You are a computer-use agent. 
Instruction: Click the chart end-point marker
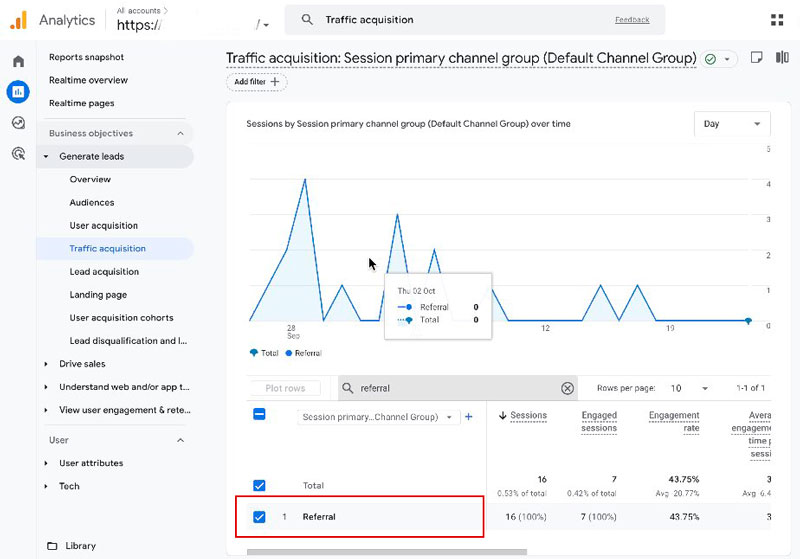tap(748, 321)
